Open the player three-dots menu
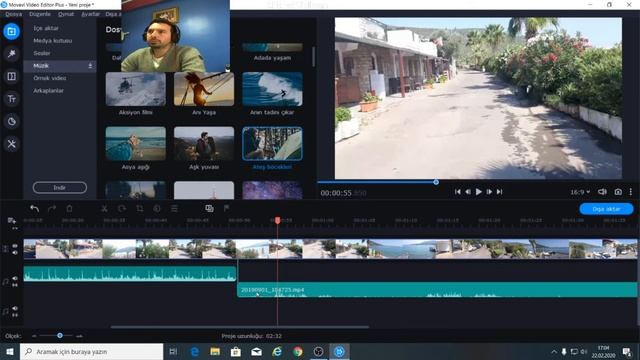Screen dimensions: 640x360 click(x=631, y=192)
